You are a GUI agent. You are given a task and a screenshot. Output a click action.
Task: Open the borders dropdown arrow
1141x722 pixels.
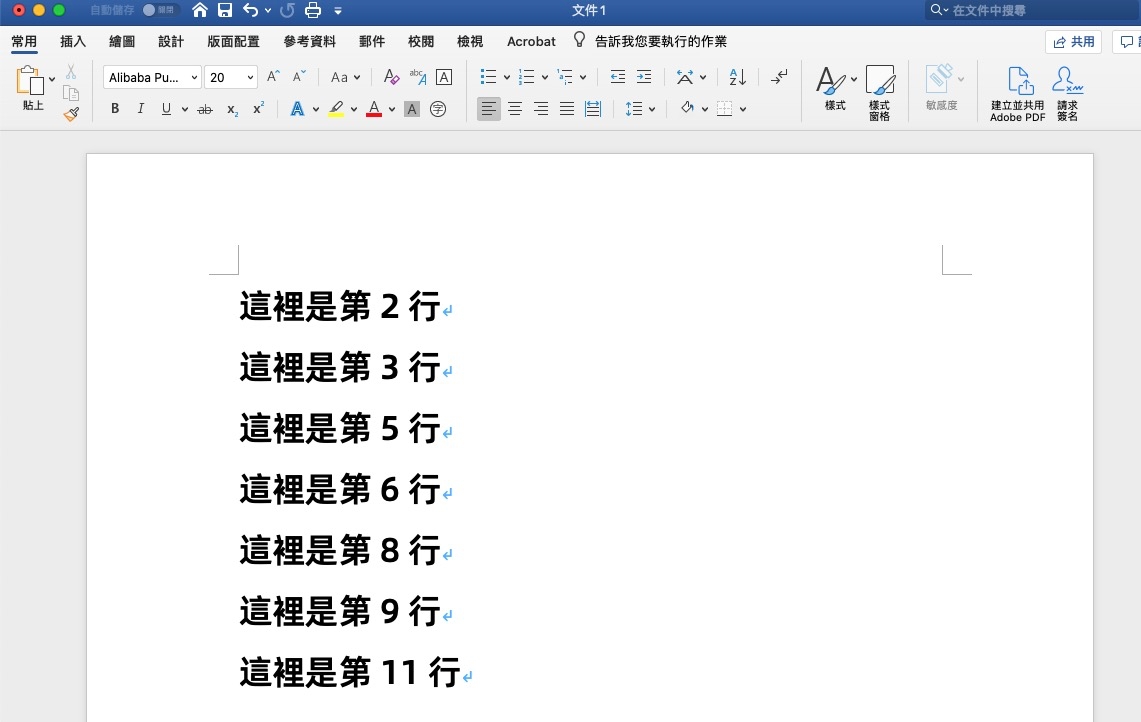[x=743, y=109]
